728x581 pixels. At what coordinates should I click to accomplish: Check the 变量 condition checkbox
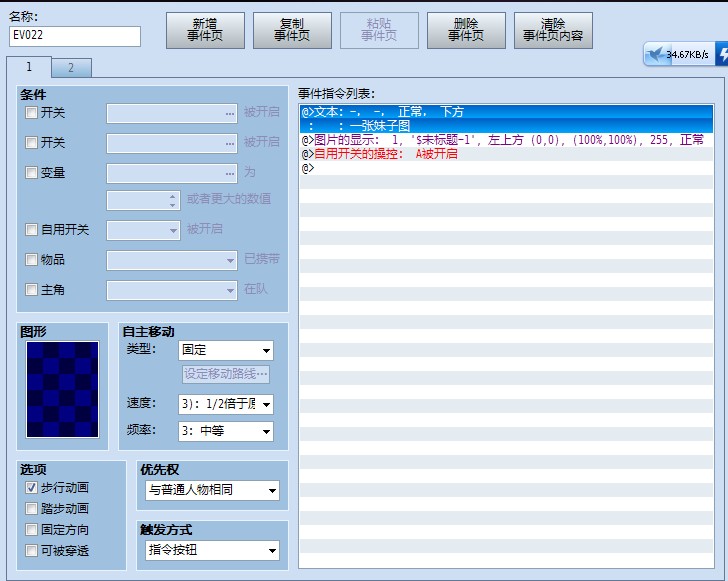click(x=31, y=173)
